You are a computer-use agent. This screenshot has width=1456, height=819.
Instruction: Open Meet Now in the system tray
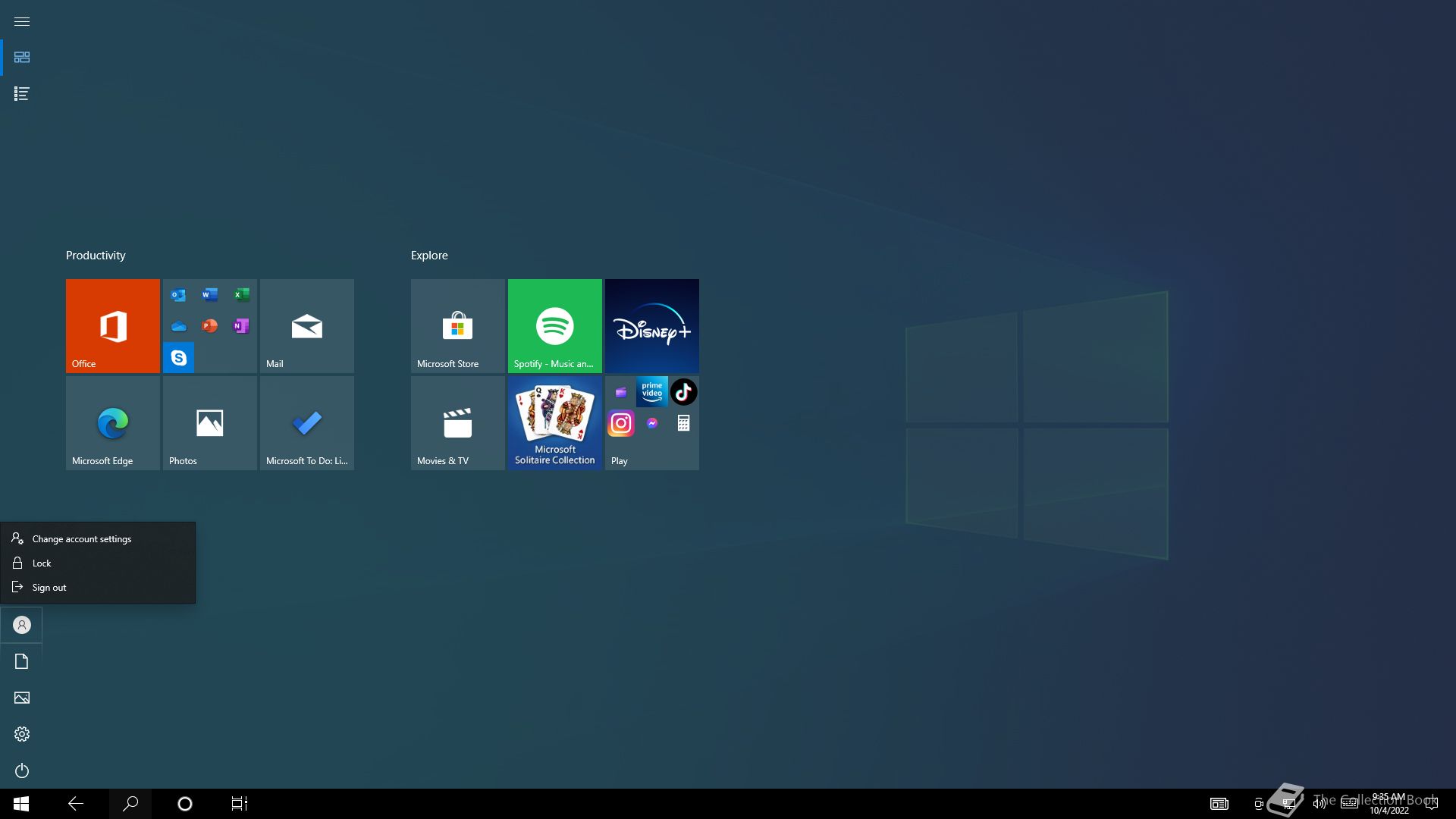click(x=1259, y=804)
